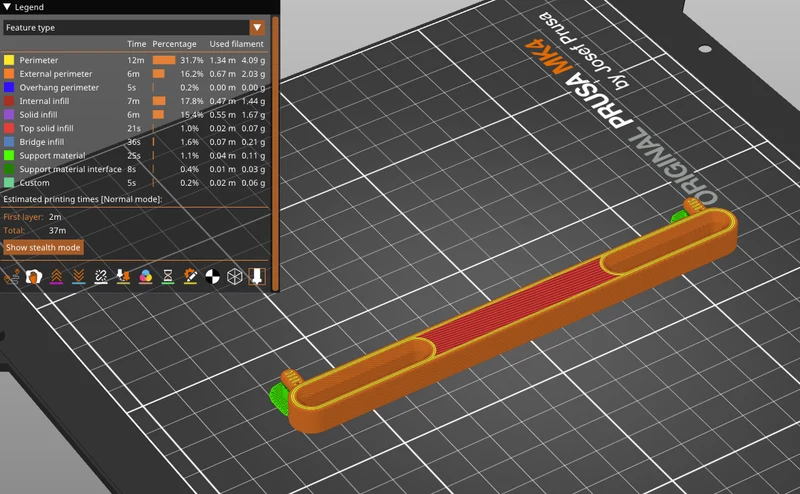Toggle yellow Perimeter color swatch
This screenshot has width=800, height=494.
[9, 60]
